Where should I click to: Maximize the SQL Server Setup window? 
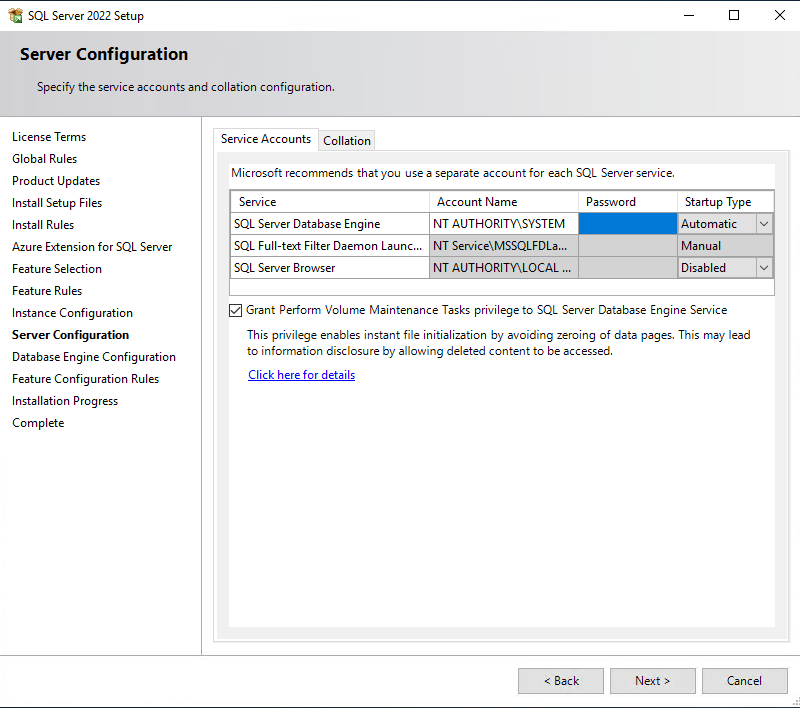[x=734, y=15]
